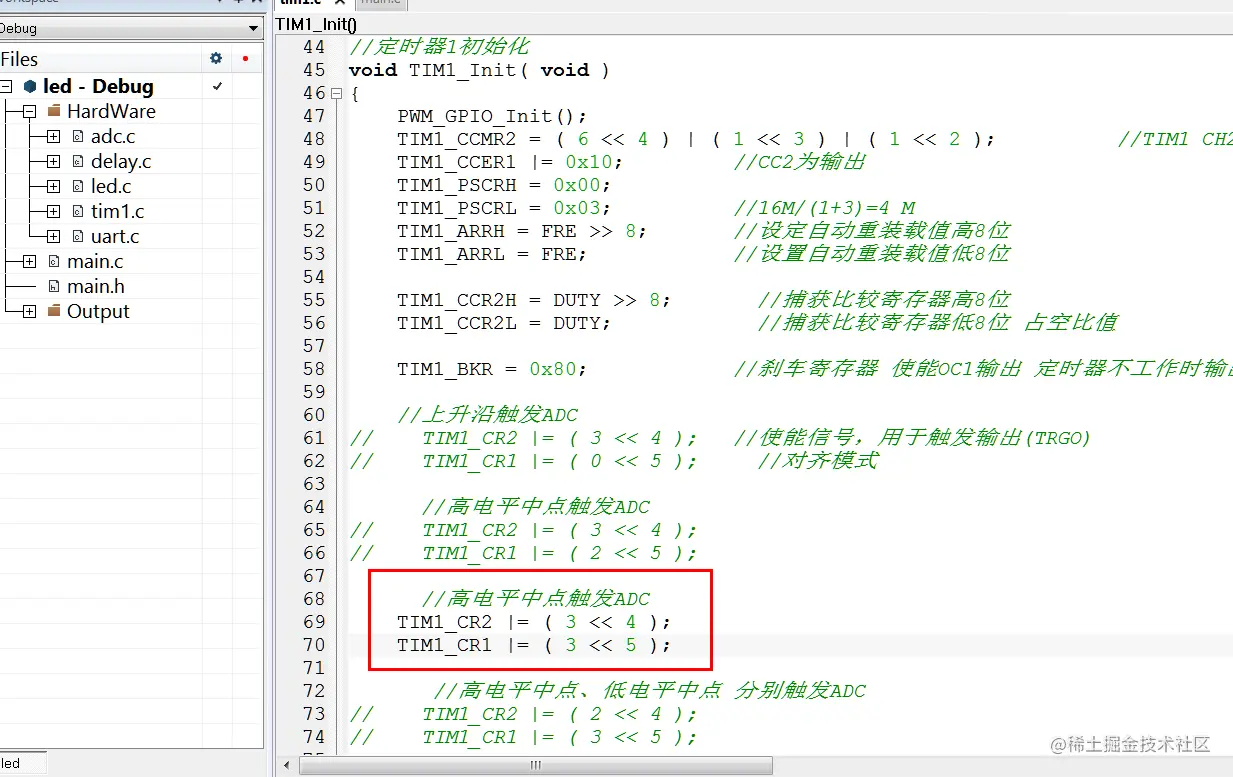Select uart.c in the file tree
Viewport: 1233px width, 777px height.
coord(115,237)
